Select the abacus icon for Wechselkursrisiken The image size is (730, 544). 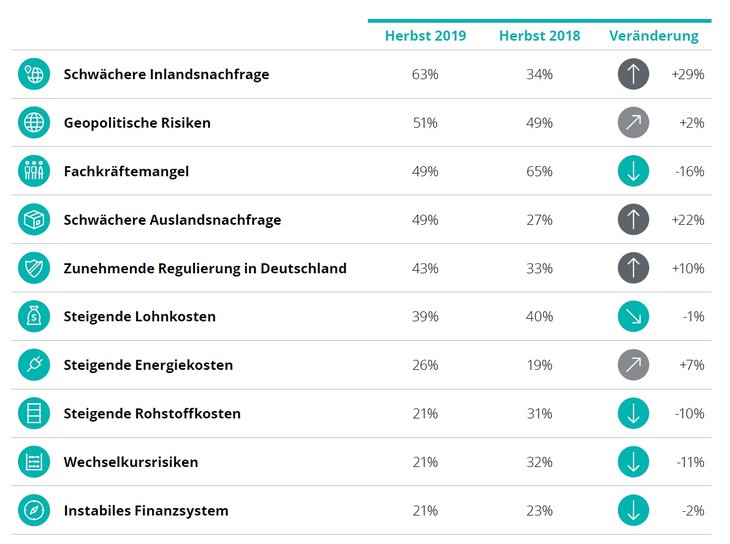pyautogui.click(x=34, y=462)
